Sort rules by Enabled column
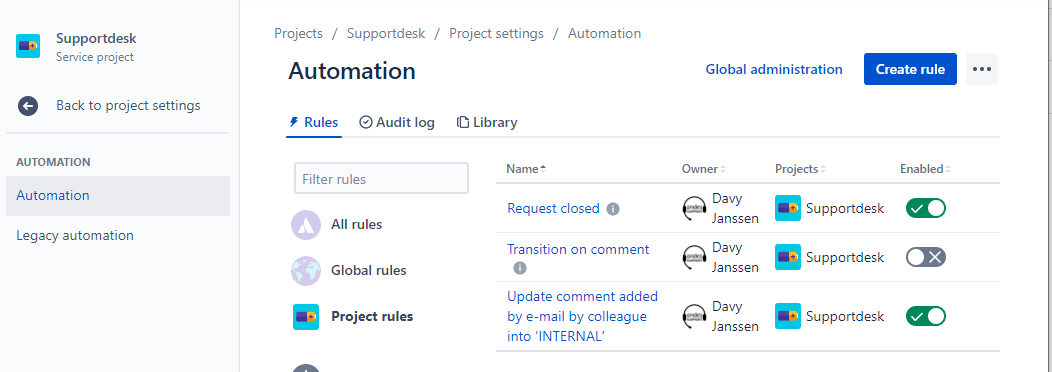The width and height of the screenshot is (1052, 372). [x=925, y=169]
